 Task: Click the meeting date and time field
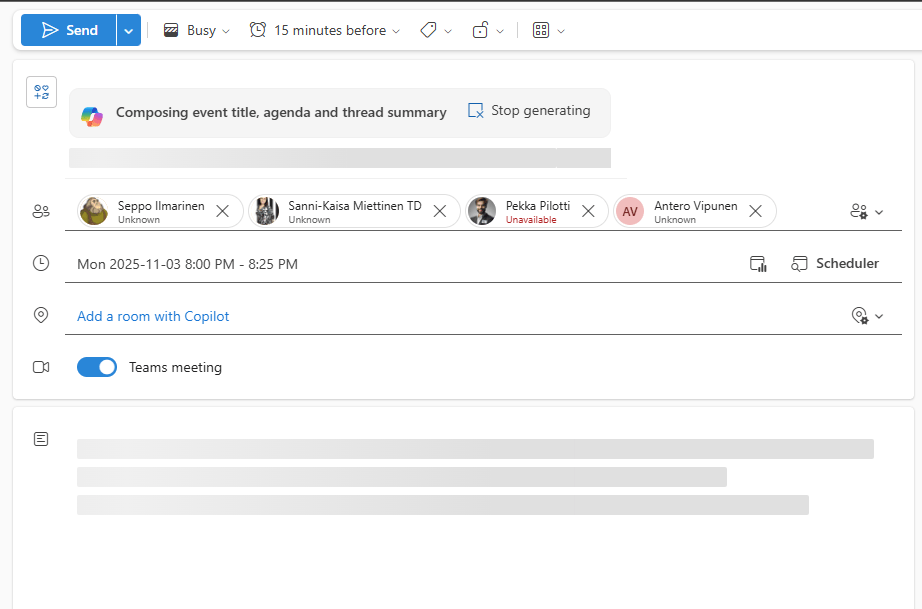coord(188,264)
